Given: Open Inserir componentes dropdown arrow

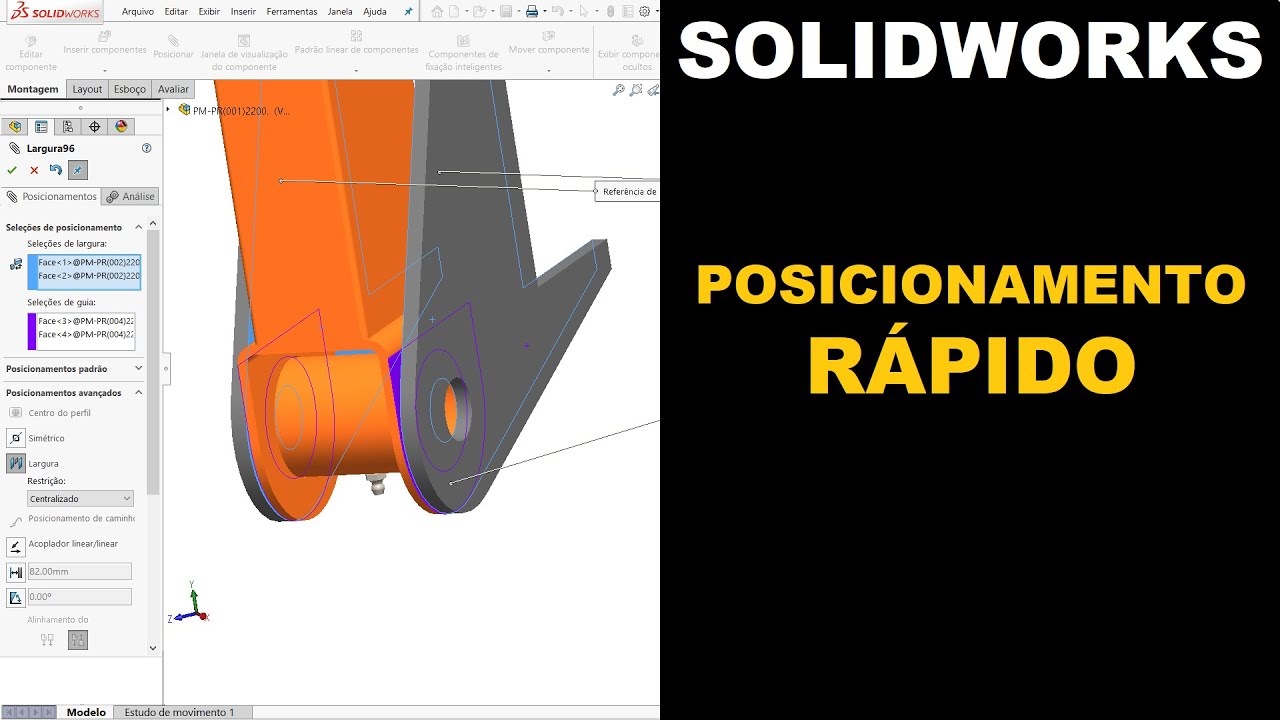Looking at the screenshot, I should 105,70.
